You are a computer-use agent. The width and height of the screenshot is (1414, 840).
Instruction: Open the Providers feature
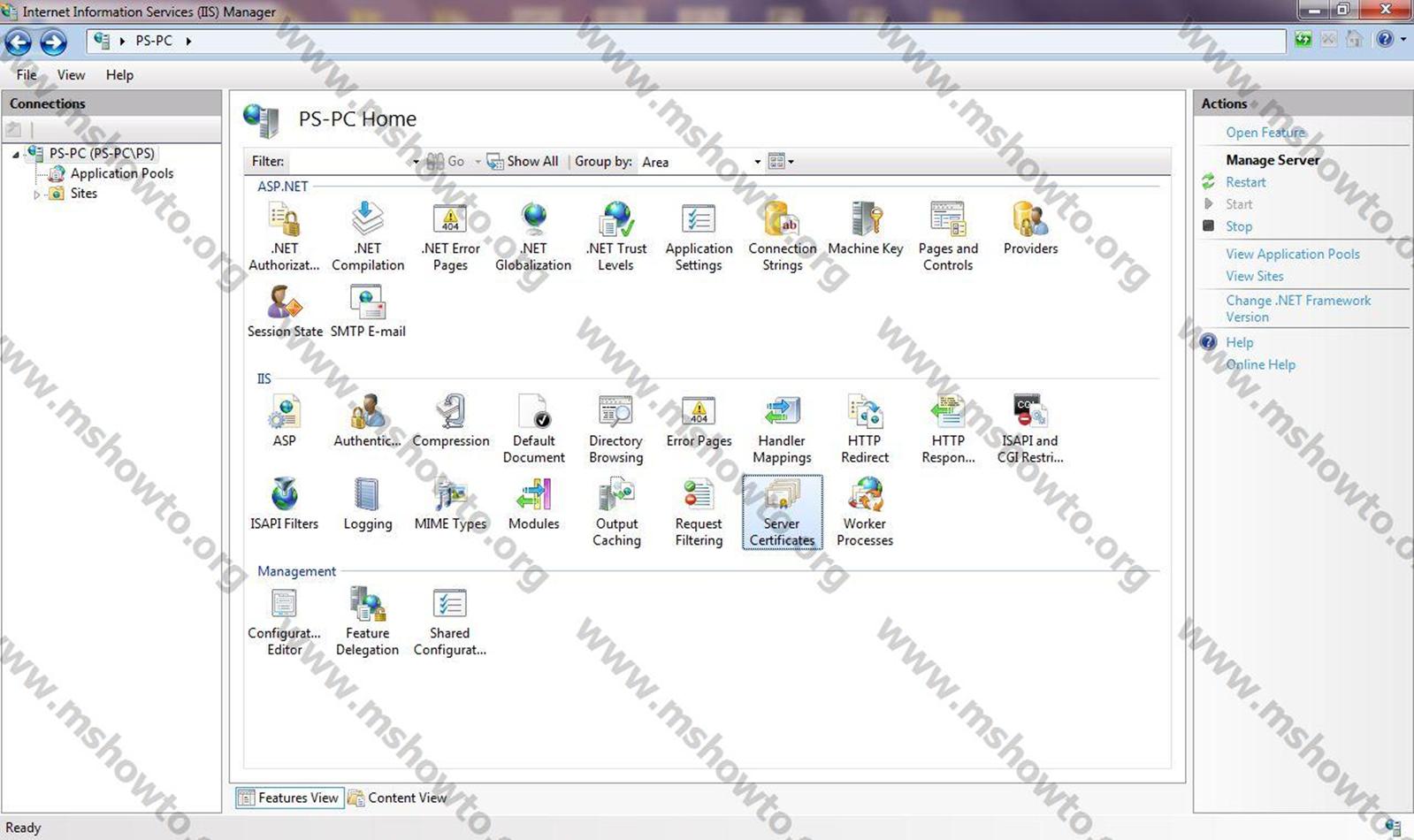pos(1030,228)
